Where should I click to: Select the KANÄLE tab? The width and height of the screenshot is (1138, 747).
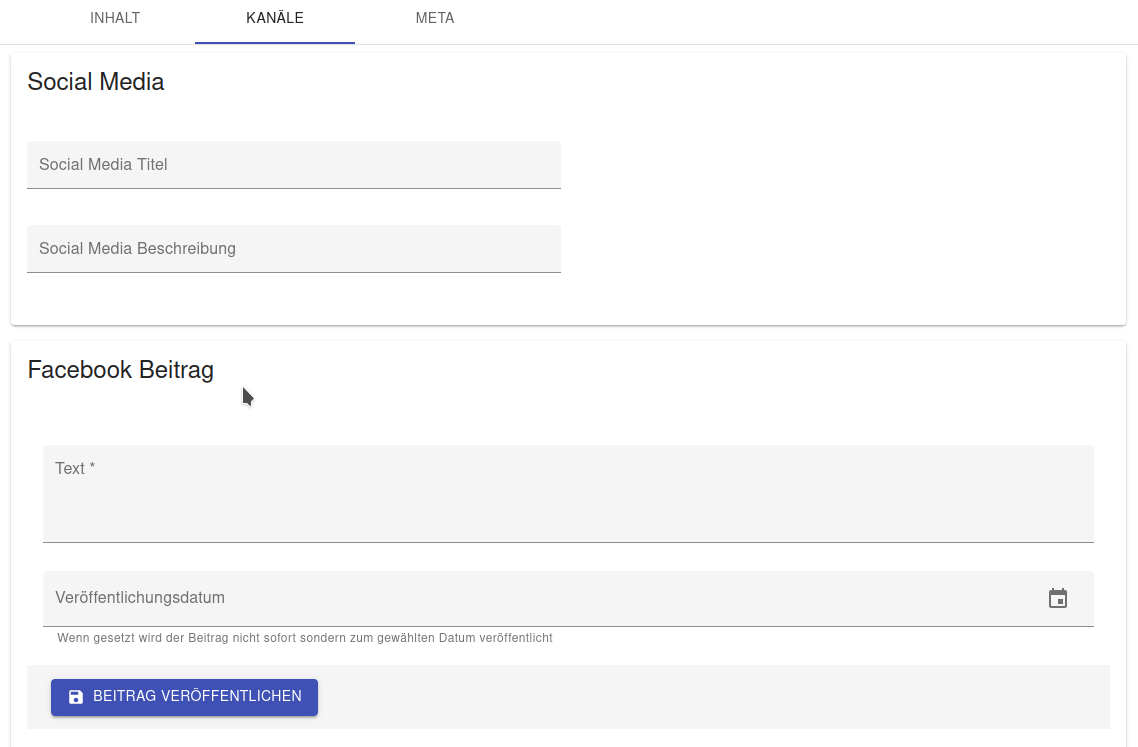[274, 18]
